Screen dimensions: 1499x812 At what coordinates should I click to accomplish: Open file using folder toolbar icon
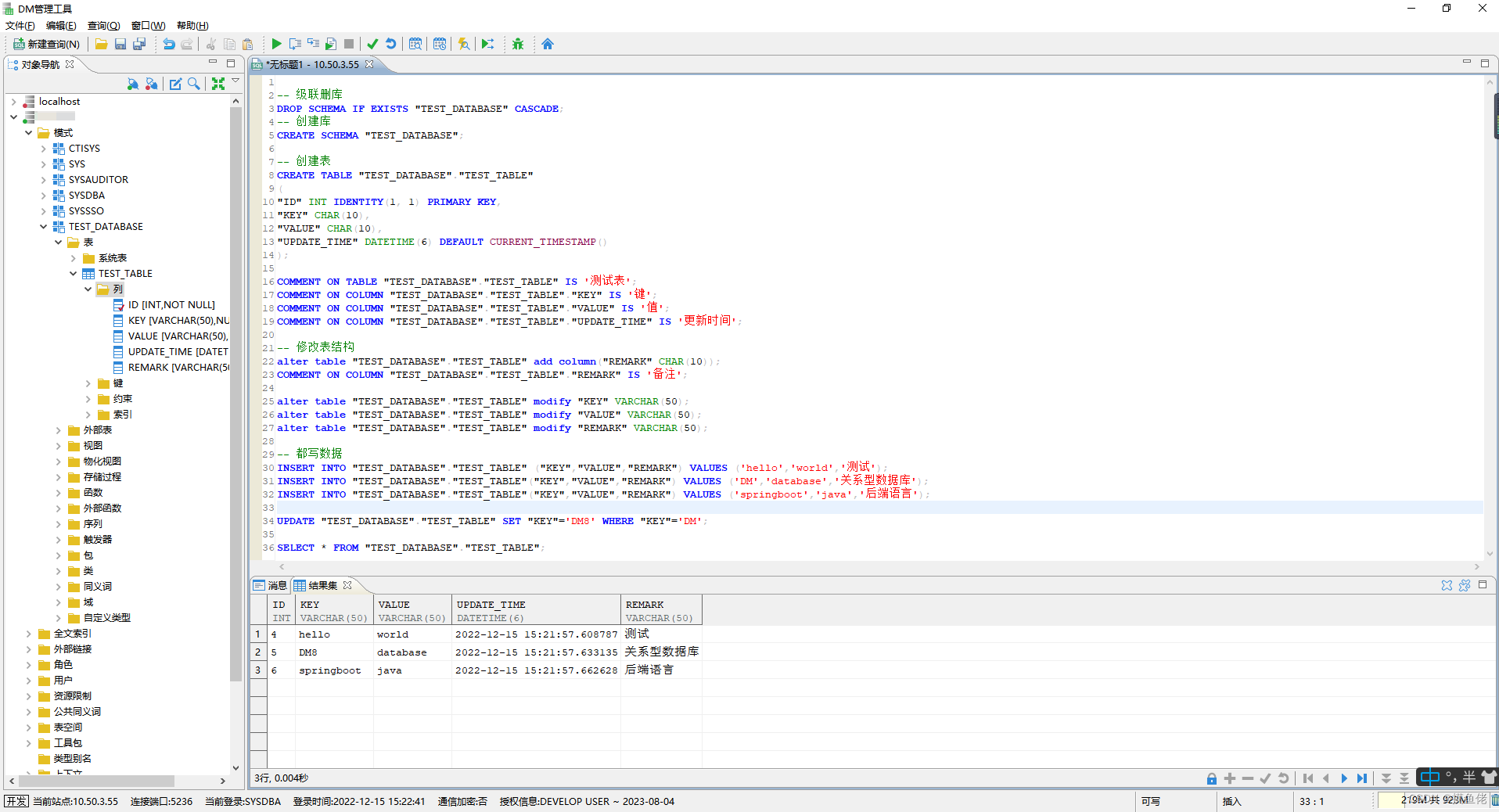pyautogui.click(x=101, y=45)
